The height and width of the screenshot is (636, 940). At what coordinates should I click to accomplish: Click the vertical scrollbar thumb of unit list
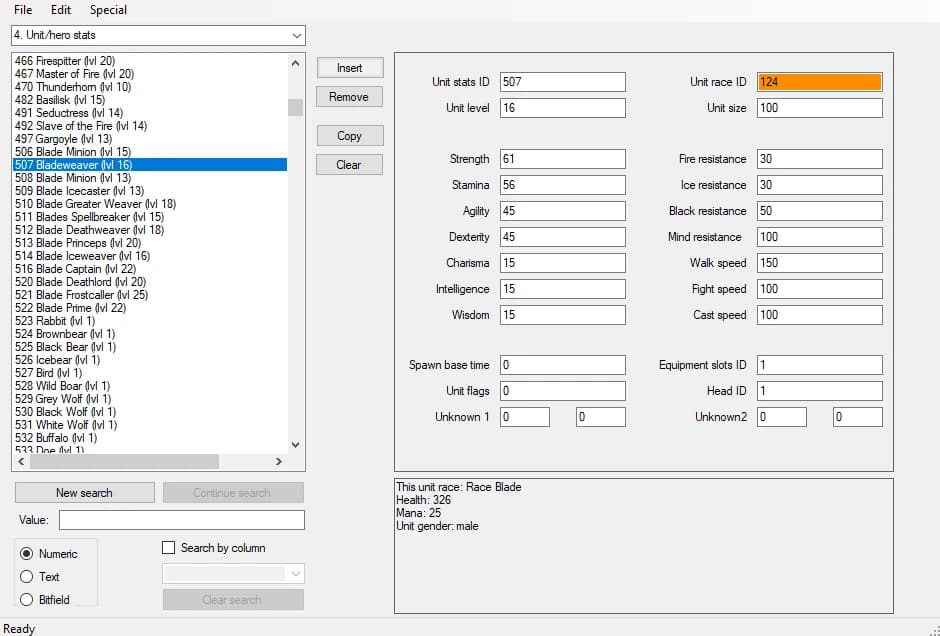coord(295,107)
